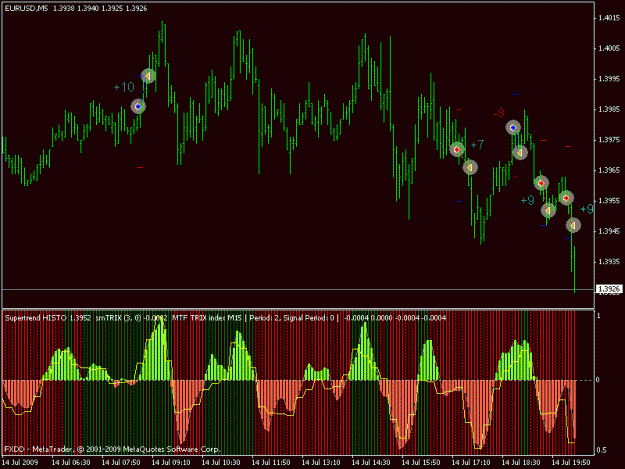Click the 1.3995 price scale label
Screen dimensions: 625x469
click(x=609, y=78)
